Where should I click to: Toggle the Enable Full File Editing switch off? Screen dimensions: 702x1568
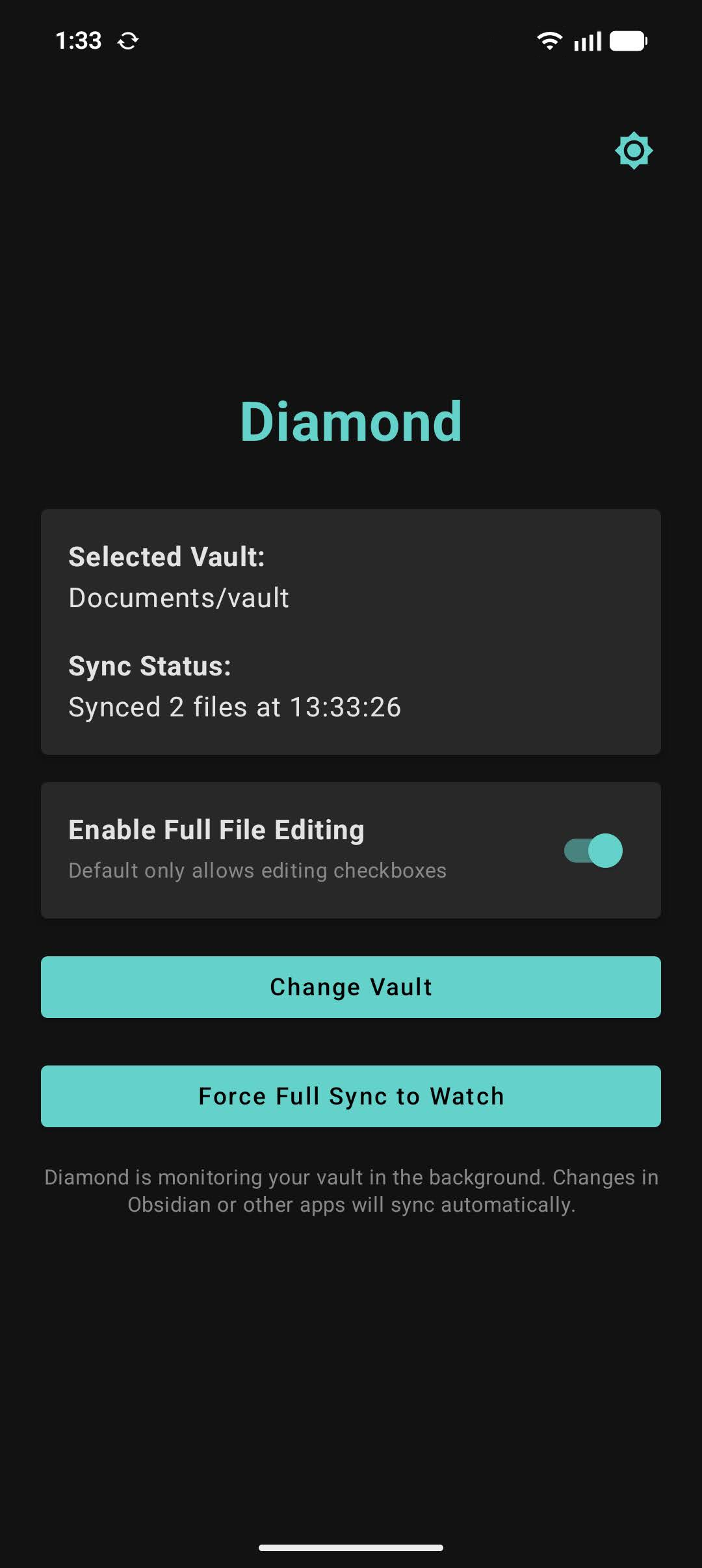point(593,850)
